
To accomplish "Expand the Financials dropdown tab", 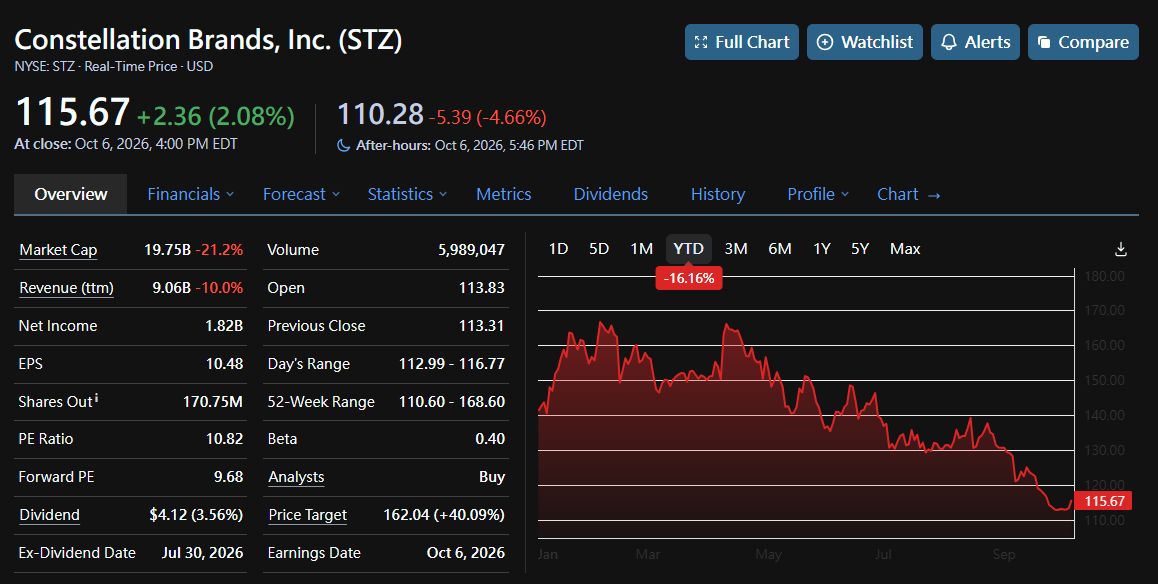I will (191, 194).
